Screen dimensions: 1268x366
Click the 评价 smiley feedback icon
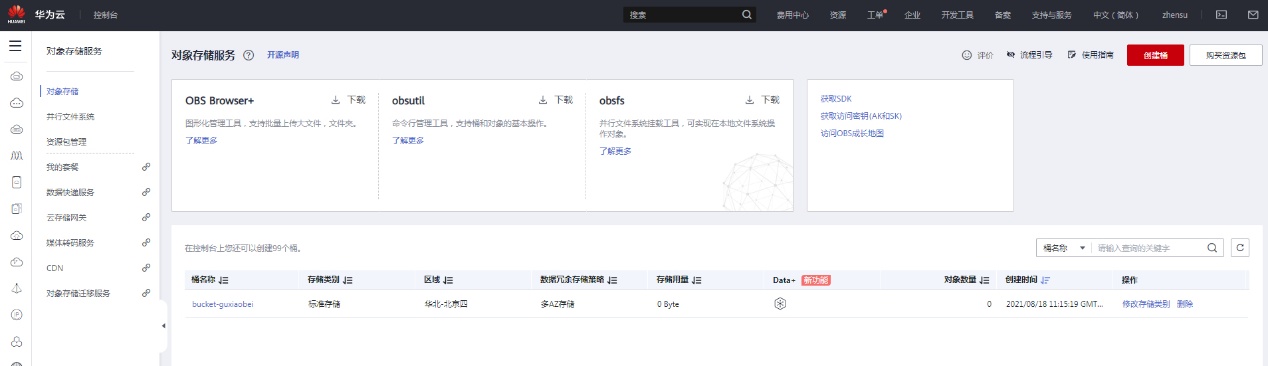click(x=966, y=55)
